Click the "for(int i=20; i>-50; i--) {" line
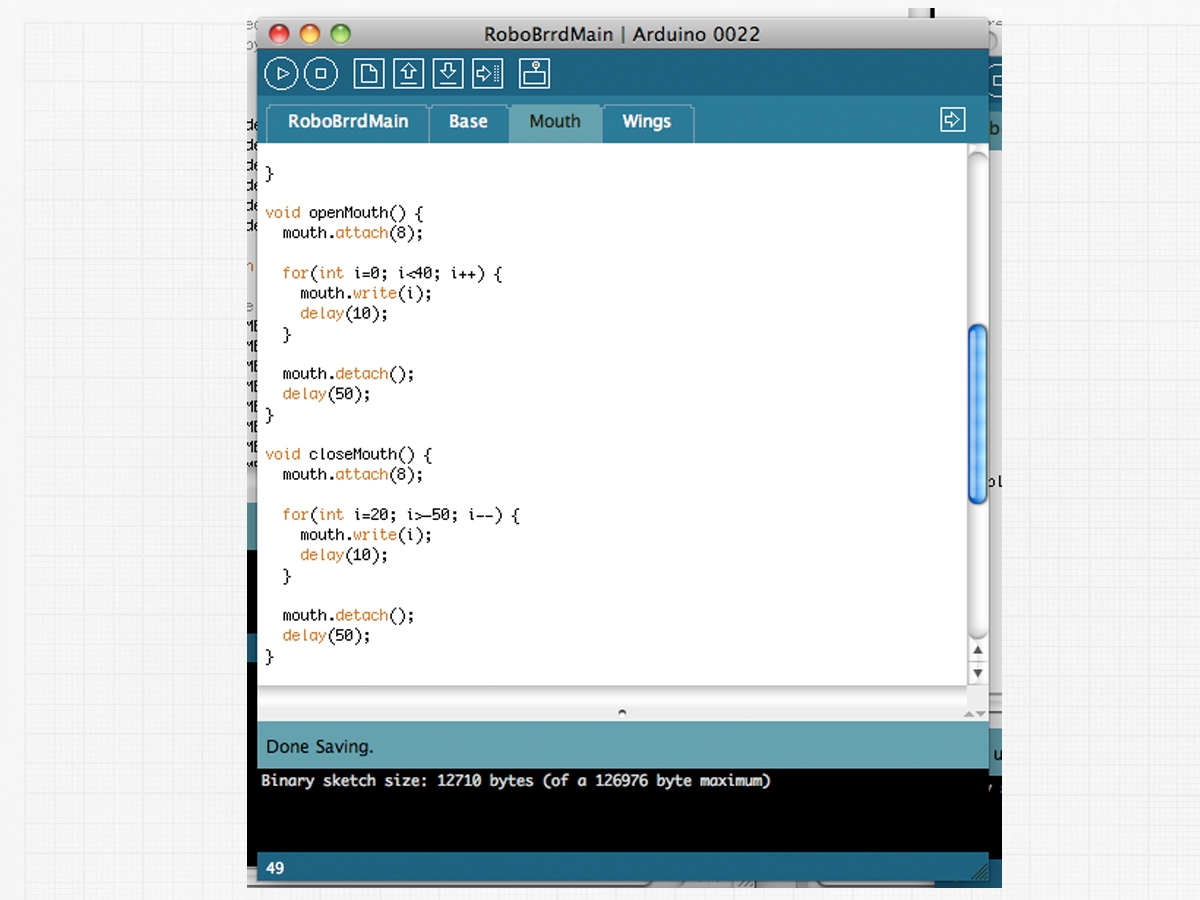The height and width of the screenshot is (900, 1200). click(x=401, y=515)
